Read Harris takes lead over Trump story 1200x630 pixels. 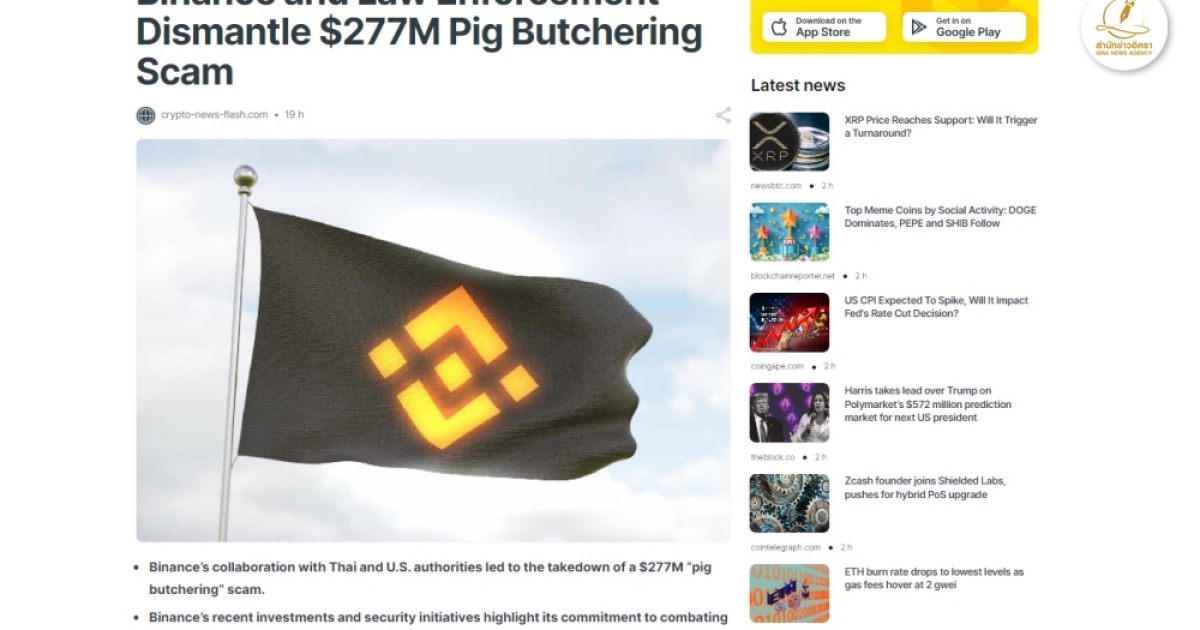pos(928,404)
